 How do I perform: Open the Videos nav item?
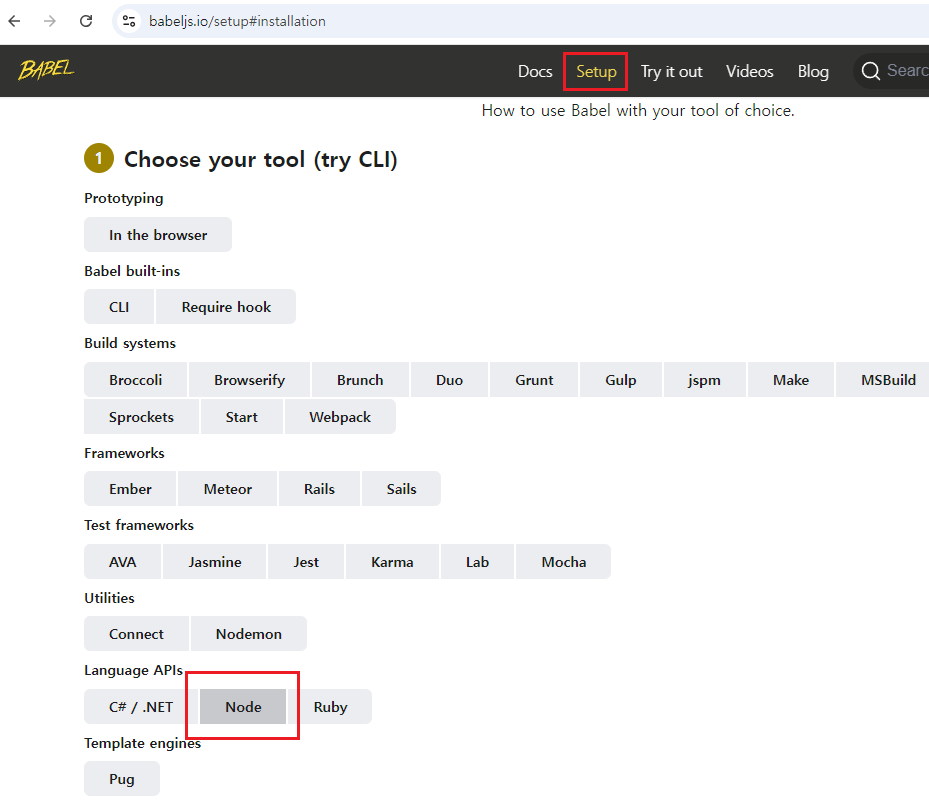click(749, 72)
